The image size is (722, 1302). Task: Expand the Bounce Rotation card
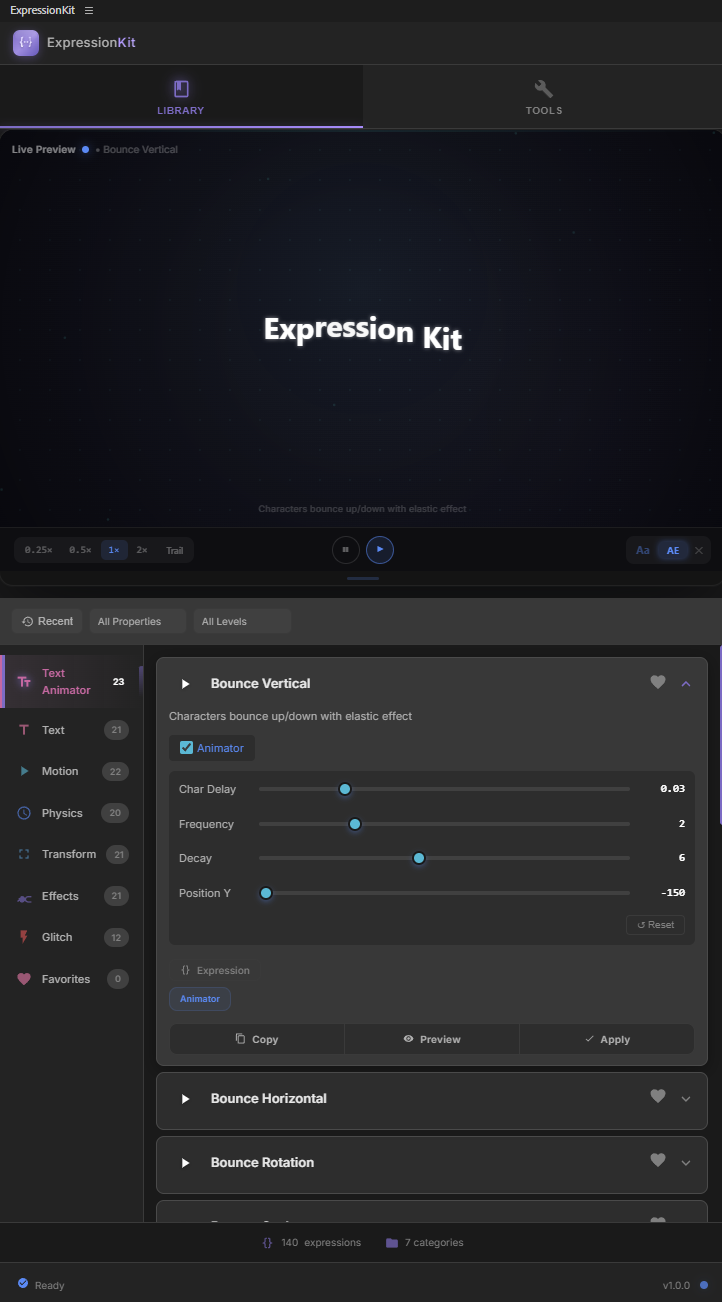coord(686,1163)
